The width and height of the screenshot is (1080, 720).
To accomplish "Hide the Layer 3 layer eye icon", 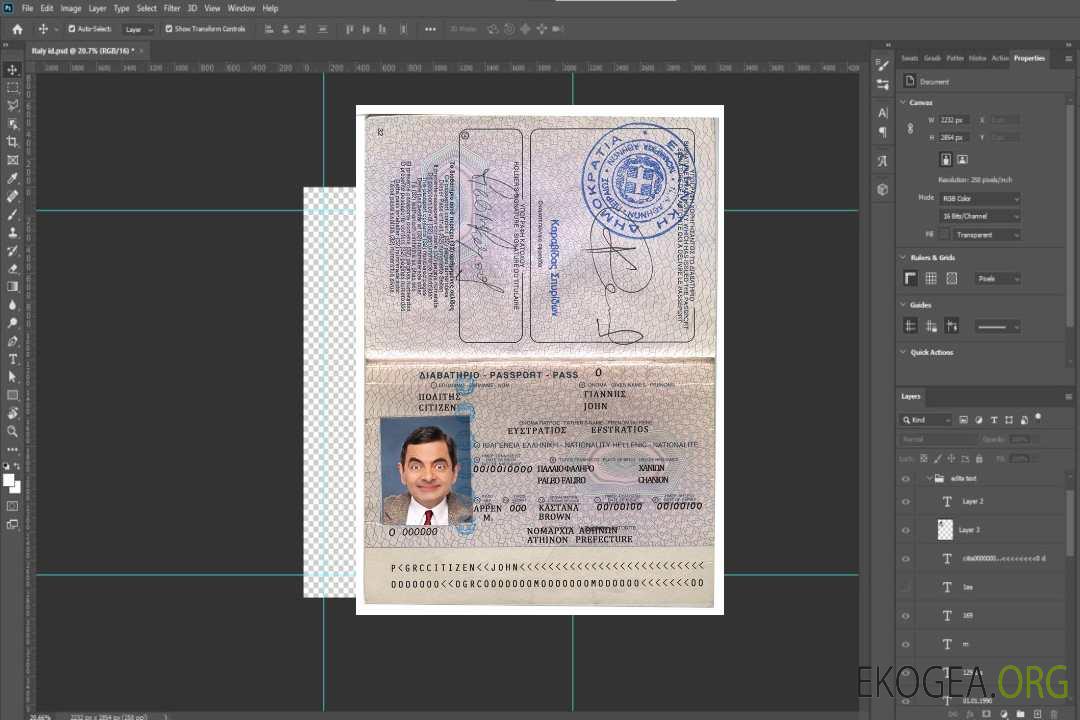I will point(906,530).
